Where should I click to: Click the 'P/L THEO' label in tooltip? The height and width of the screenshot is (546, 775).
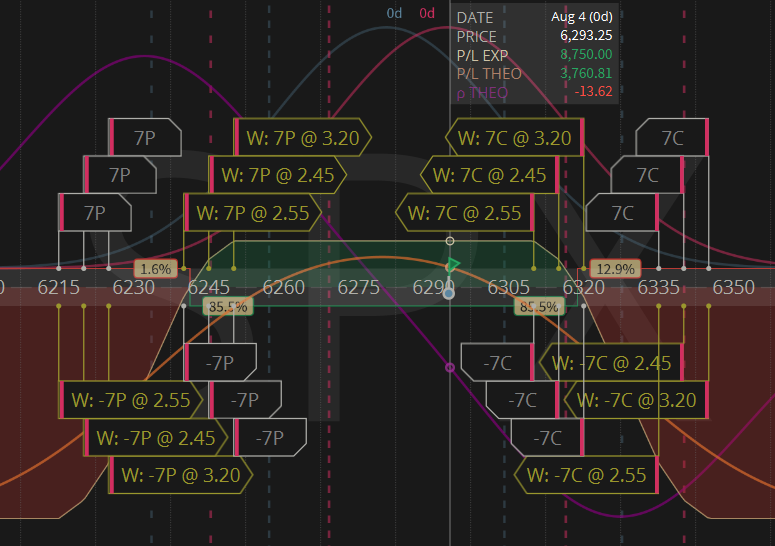[489, 74]
